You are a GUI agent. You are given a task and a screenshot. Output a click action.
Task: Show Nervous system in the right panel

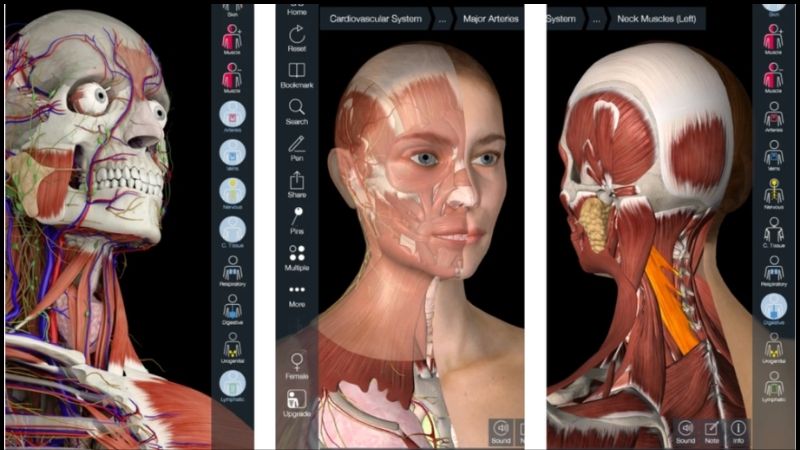click(773, 193)
